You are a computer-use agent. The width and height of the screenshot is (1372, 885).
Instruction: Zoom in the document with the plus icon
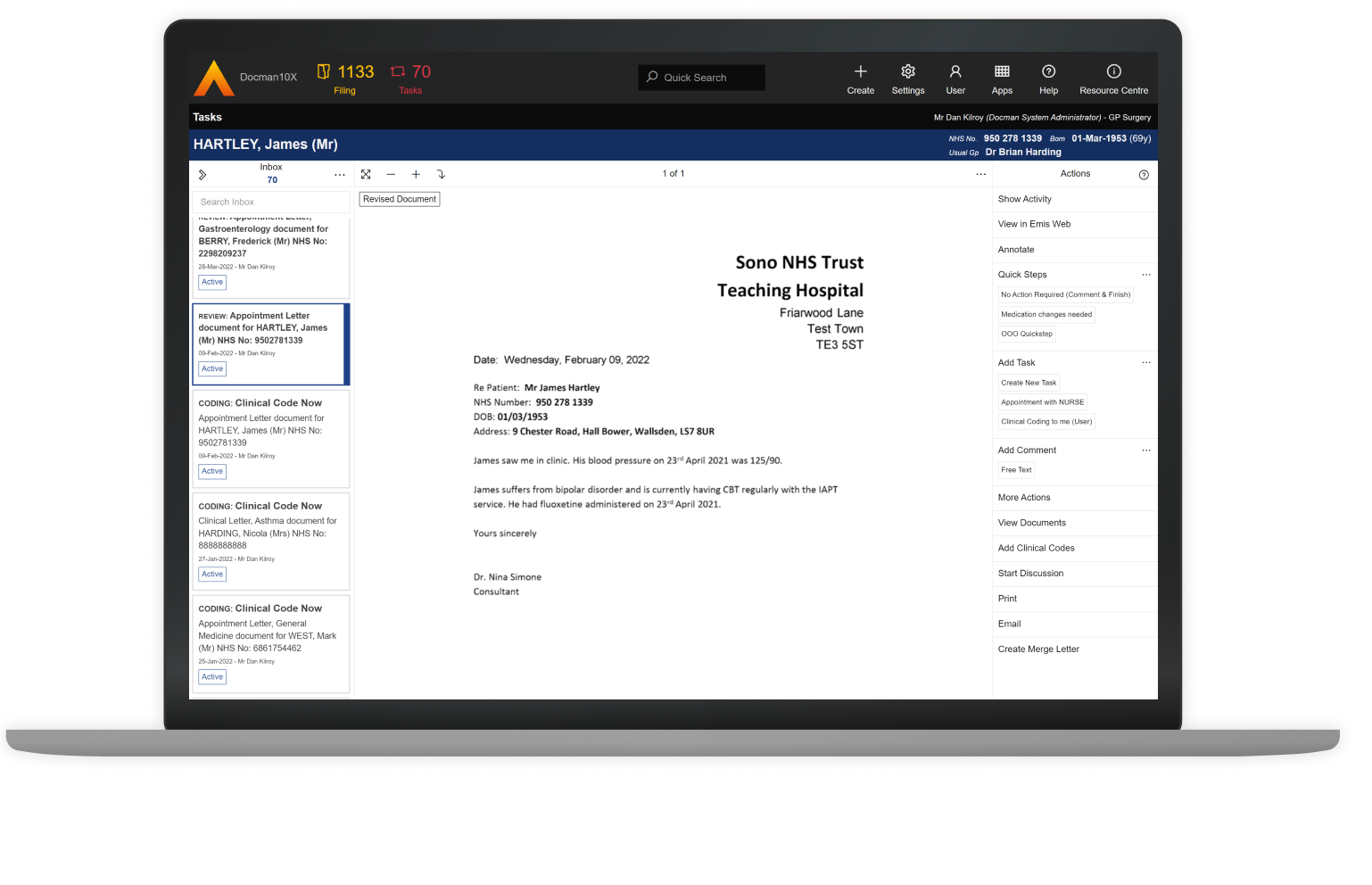[x=416, y=174]
